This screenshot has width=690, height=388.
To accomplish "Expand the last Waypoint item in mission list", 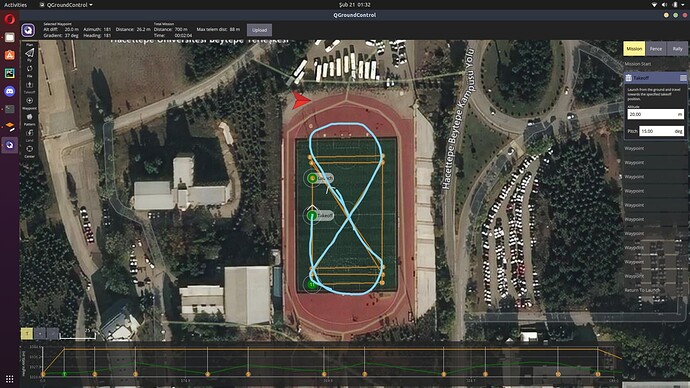I will 655,276.
